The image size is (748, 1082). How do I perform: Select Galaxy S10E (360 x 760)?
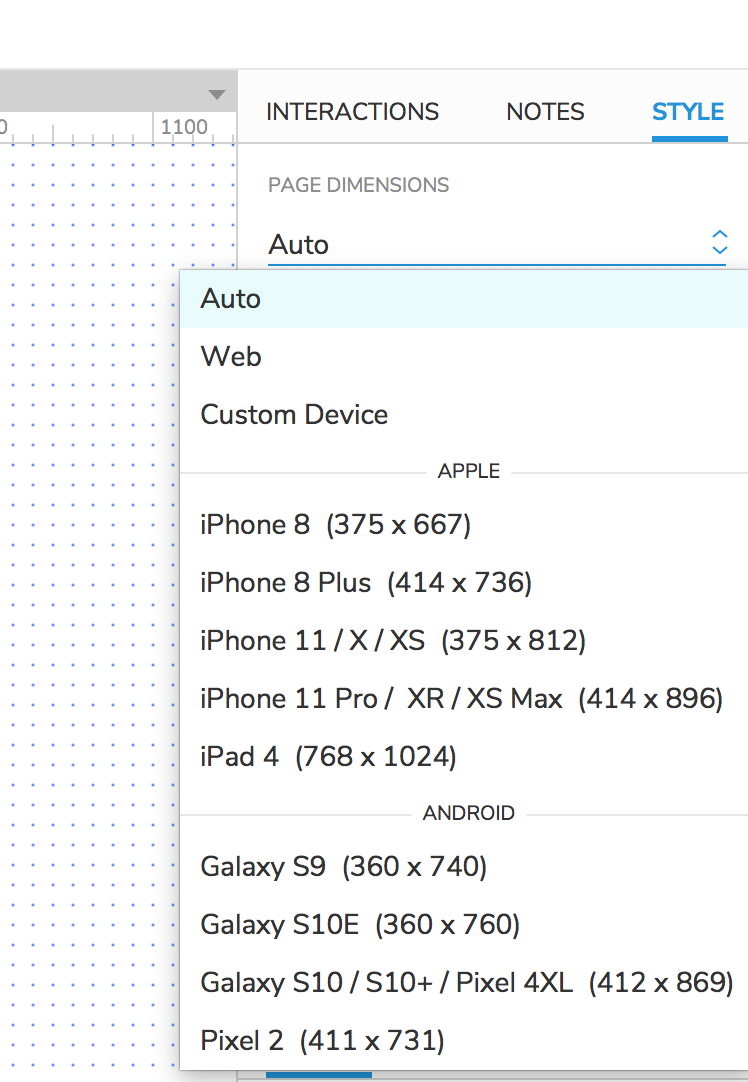tap(464, 925)
